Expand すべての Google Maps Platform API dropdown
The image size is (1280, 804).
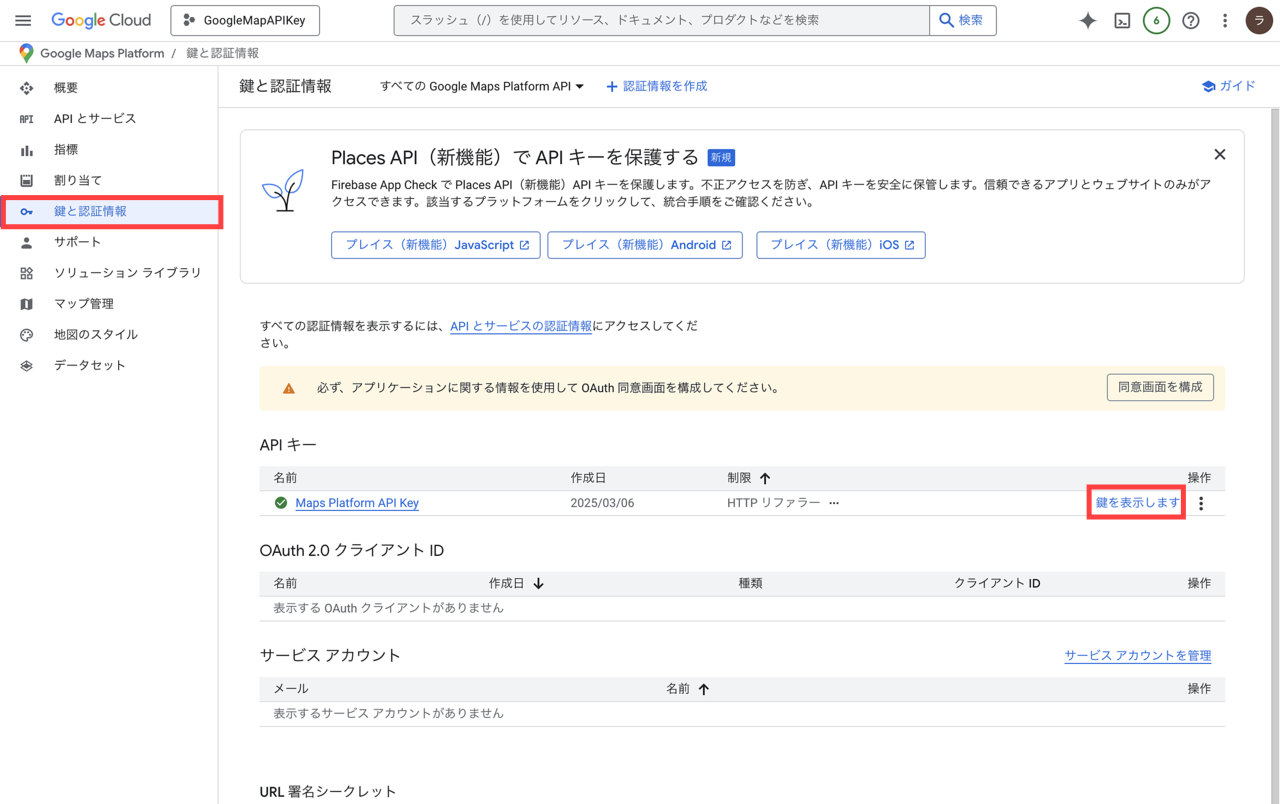coord(482,86)
